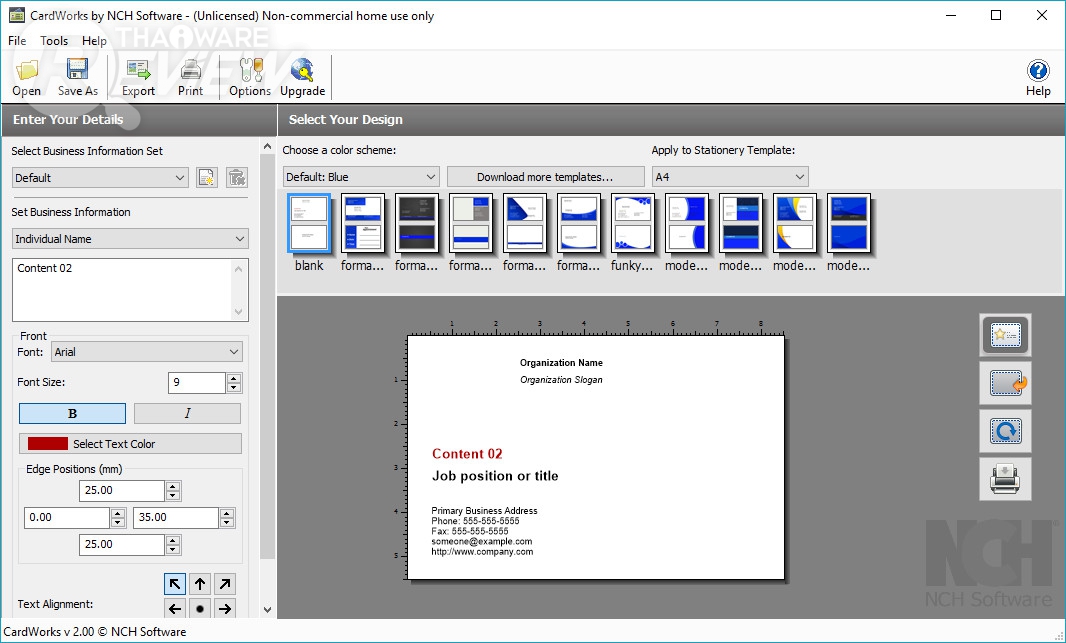Click the red Select Text Color button
The width and height of the screenshot is (1066, 643).
(130, 444)
